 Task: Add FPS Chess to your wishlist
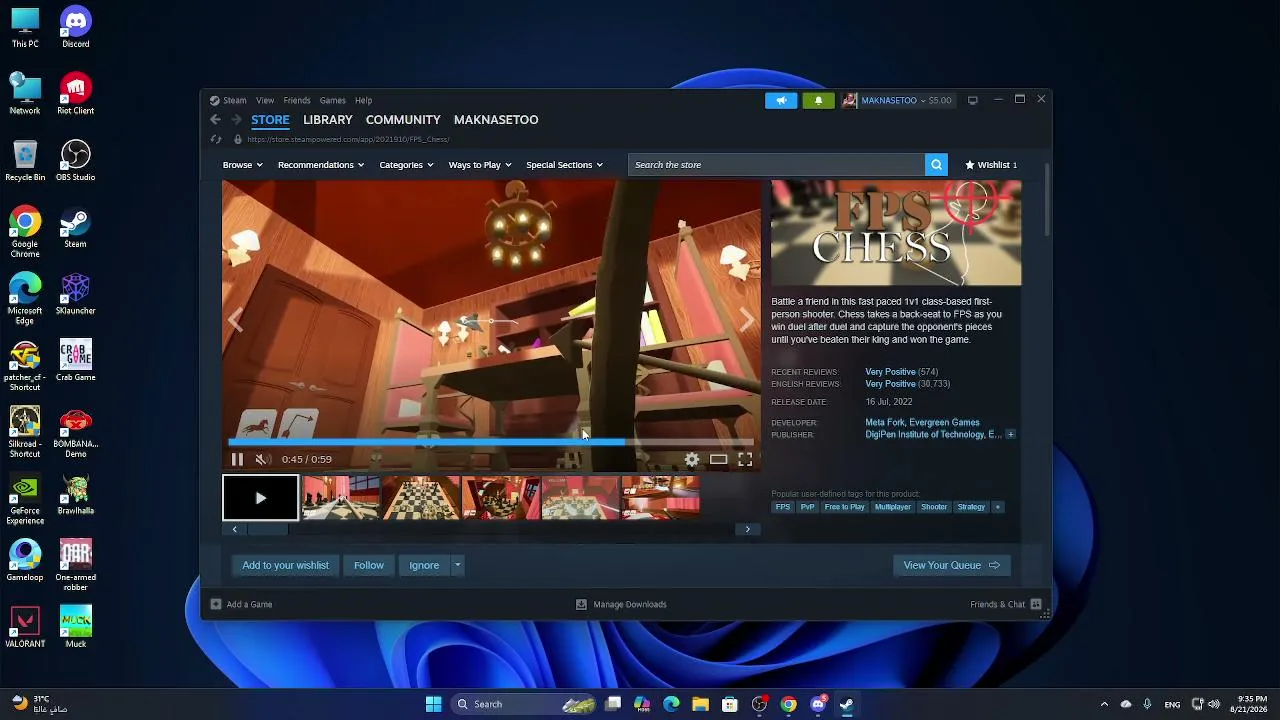(x=285, y=565)
